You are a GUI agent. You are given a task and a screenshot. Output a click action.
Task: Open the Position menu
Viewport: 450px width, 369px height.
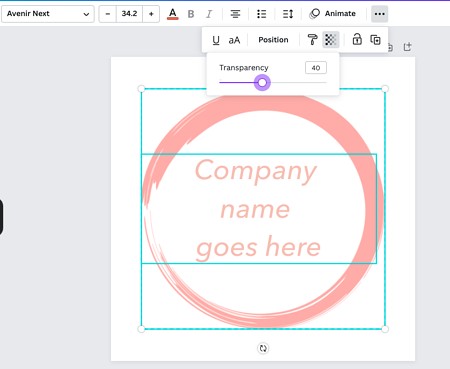click(273, 40)
